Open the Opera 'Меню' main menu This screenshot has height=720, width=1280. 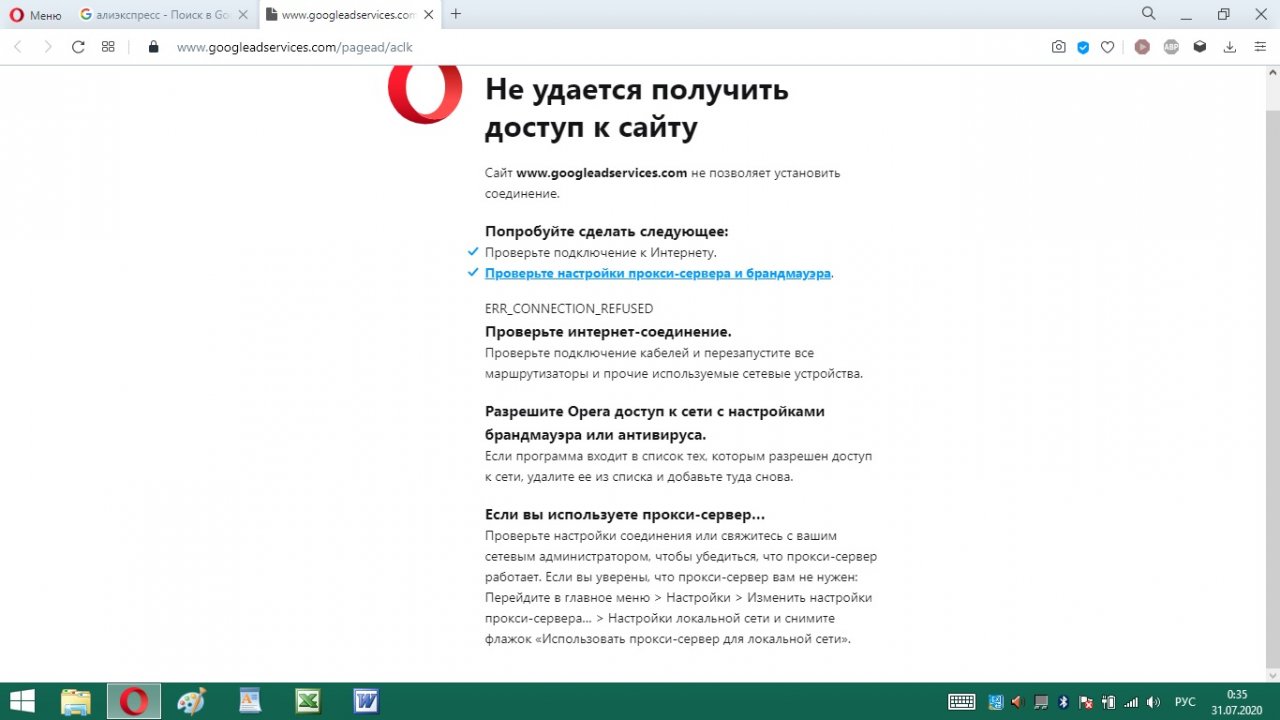tap(35, 15)
